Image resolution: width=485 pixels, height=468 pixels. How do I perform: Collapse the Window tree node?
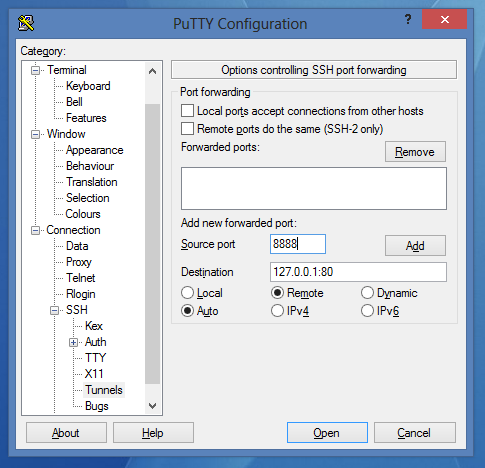coord(35,134)
